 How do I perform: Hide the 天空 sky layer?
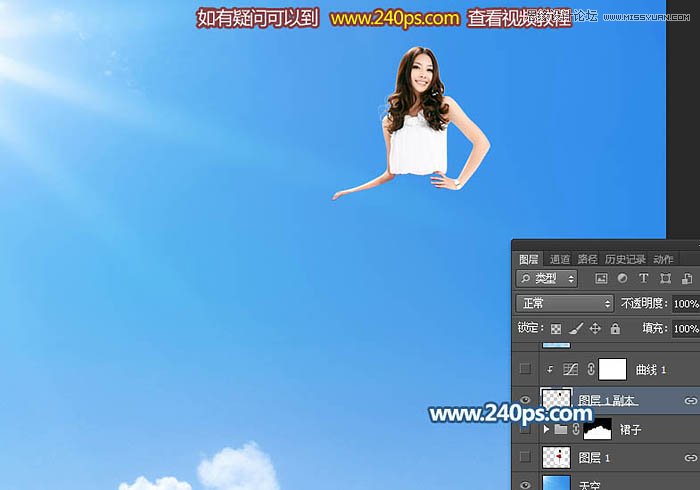coord(525,483)
